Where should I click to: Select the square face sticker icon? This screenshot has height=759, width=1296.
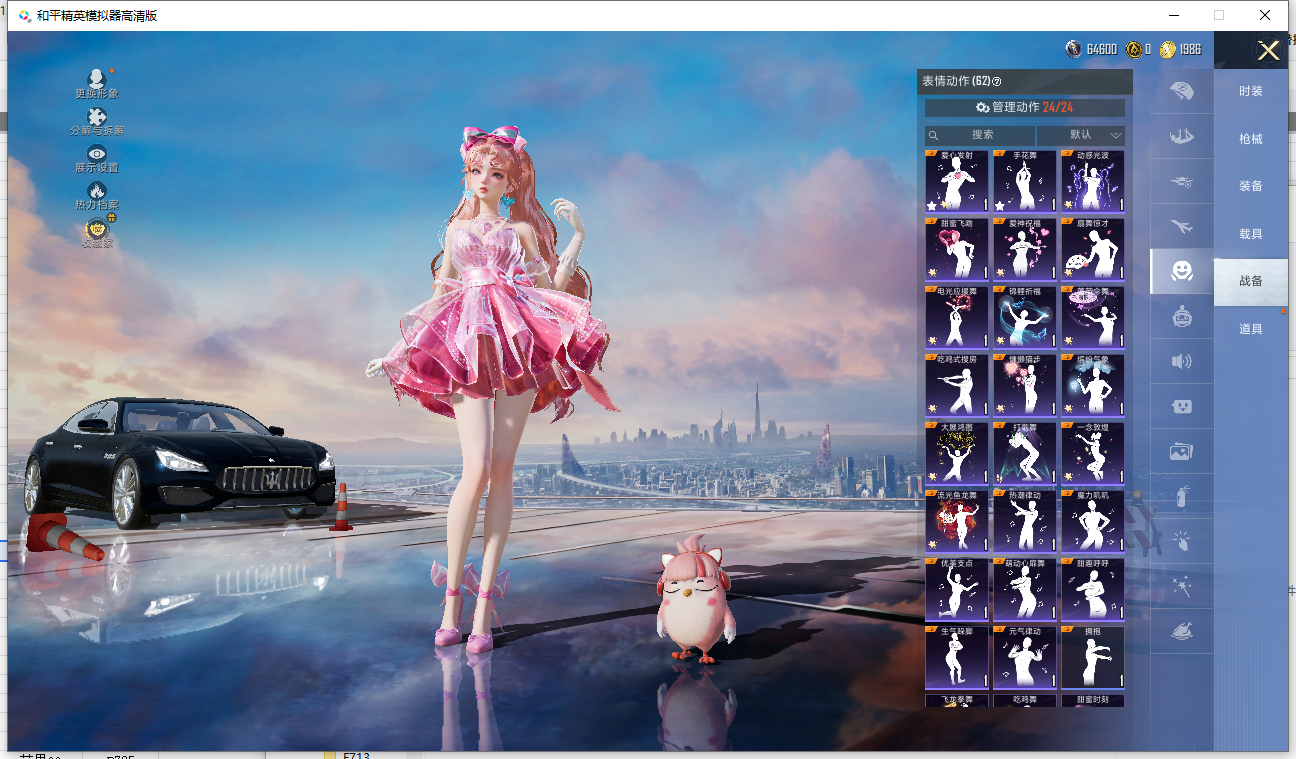coord(1182,407)
